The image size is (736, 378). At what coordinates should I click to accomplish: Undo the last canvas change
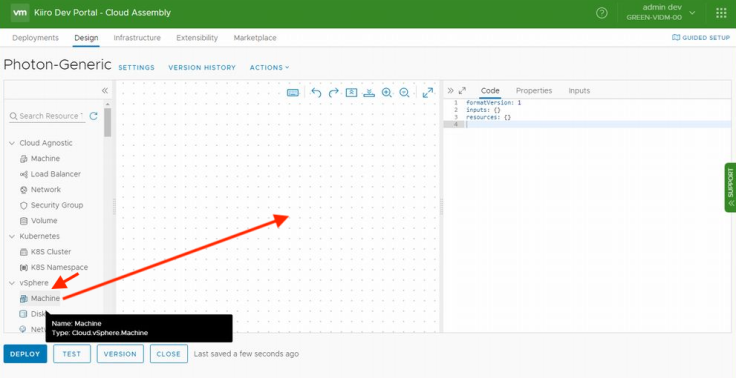click(x=316, y=93)
